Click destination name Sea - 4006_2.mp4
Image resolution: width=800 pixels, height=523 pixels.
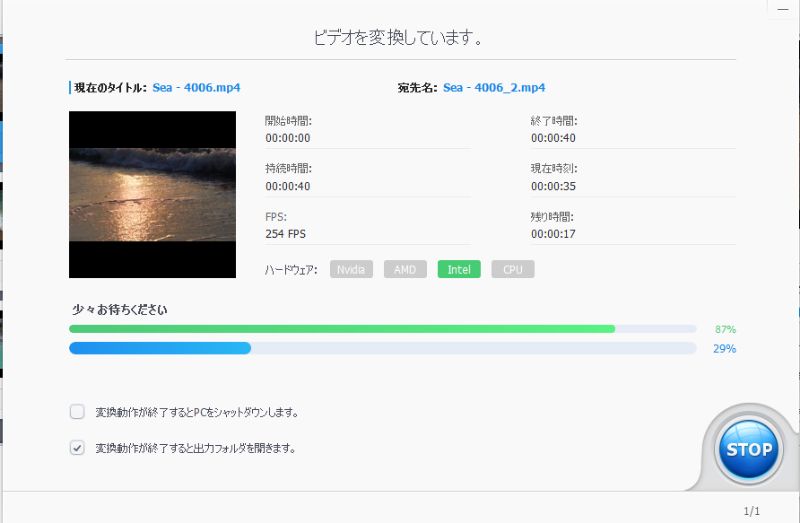click(494, 87)
